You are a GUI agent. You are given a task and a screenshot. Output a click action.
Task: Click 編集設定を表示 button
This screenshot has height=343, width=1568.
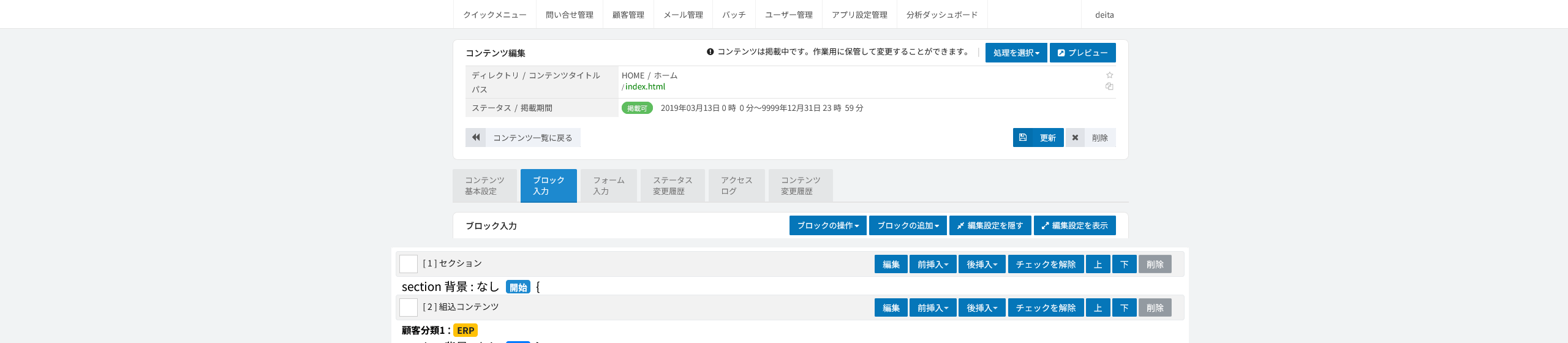[1075, 225]
